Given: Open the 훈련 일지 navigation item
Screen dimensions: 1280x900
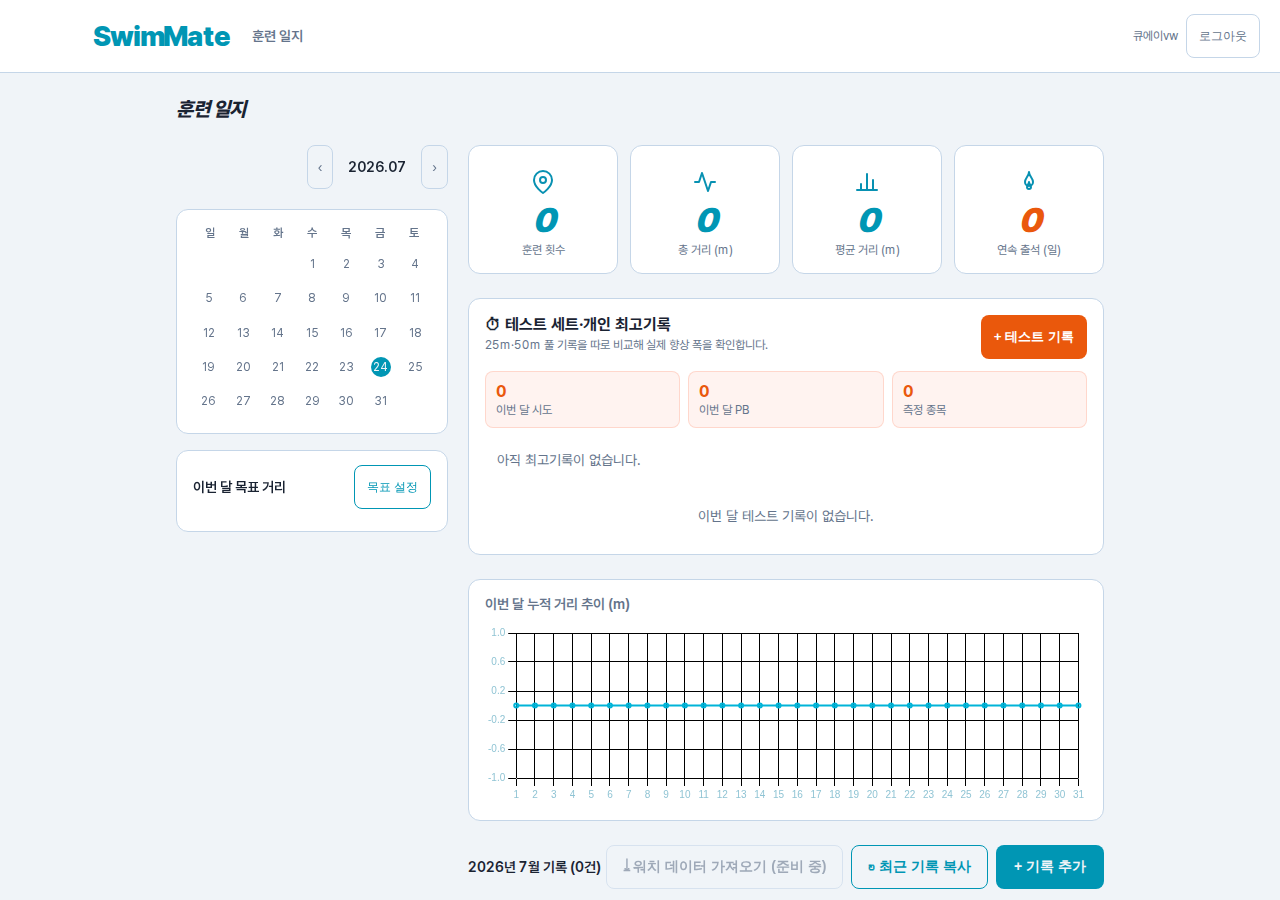Looking at the screenshot, I should pyautogui.click(x=277, y=36).
